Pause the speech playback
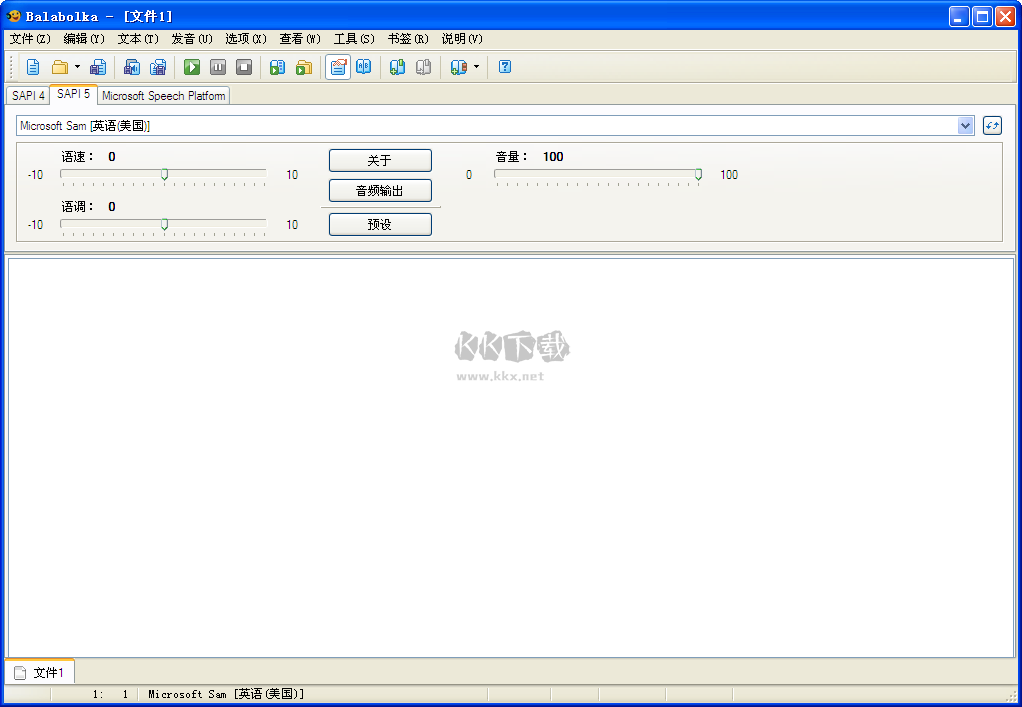Viewport: 1022px width, 707px height. 218,67
